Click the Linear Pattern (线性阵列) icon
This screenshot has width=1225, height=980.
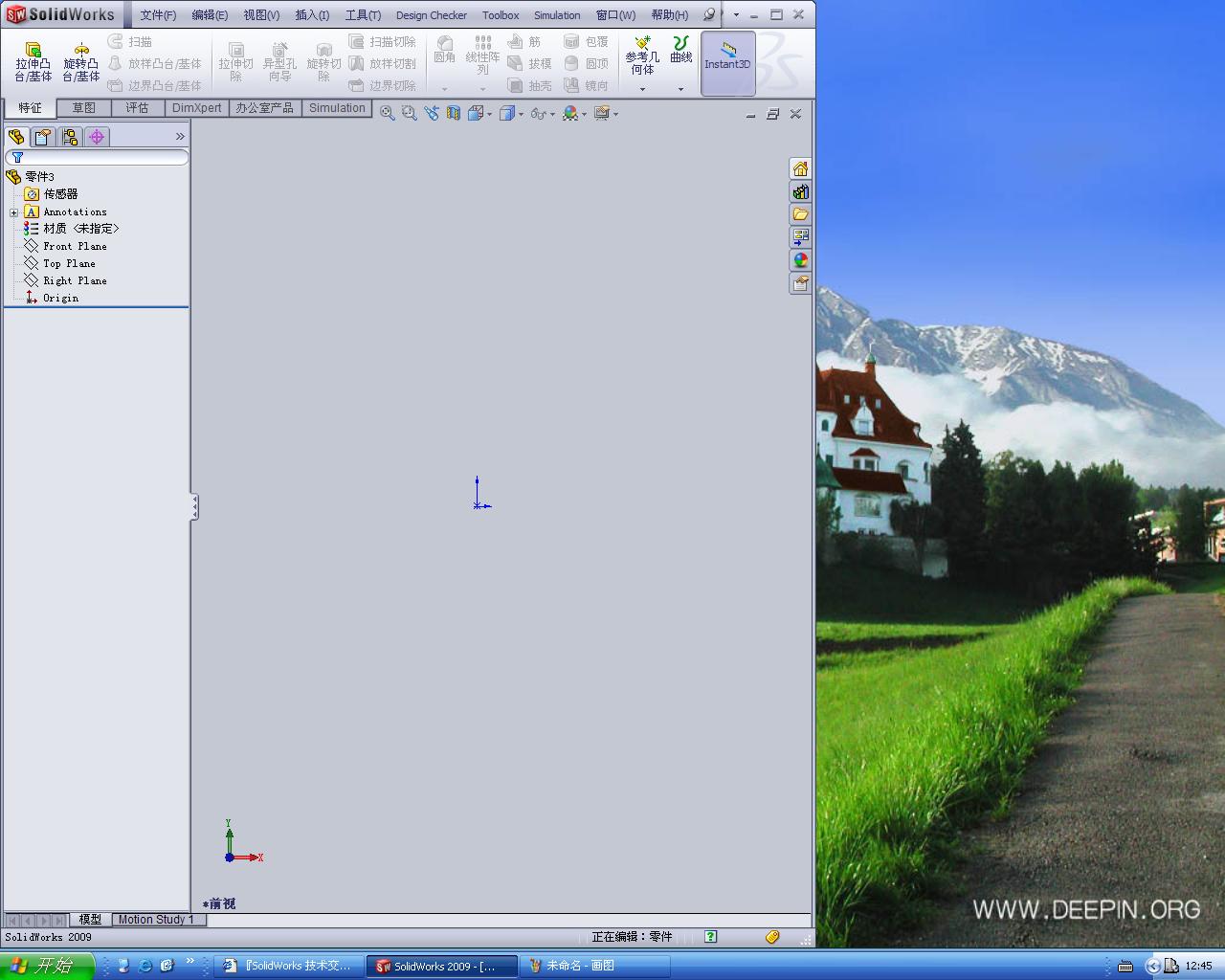tap(483, 56)
